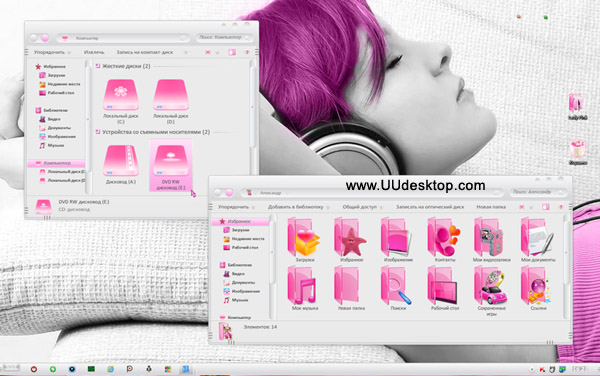Show hidden tray icons arrow
The image size is (600, 376).
[532, 369]
